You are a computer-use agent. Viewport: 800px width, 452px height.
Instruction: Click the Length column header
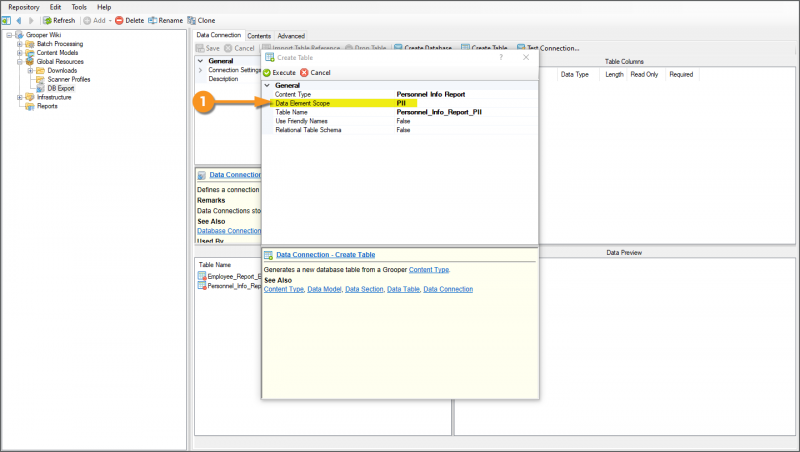click(x=614, y=74)
